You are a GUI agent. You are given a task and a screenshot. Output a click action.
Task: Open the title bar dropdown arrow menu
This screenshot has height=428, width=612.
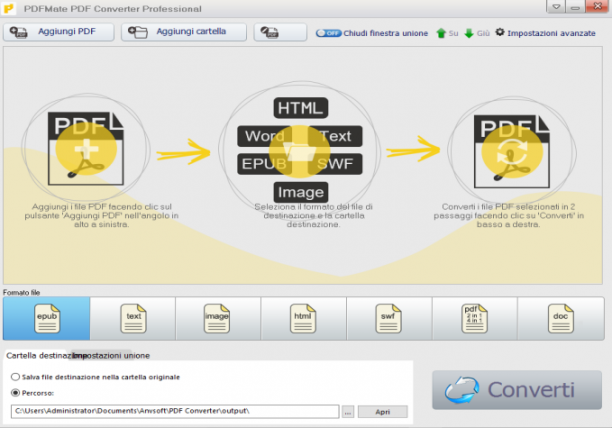coord(556,7)
